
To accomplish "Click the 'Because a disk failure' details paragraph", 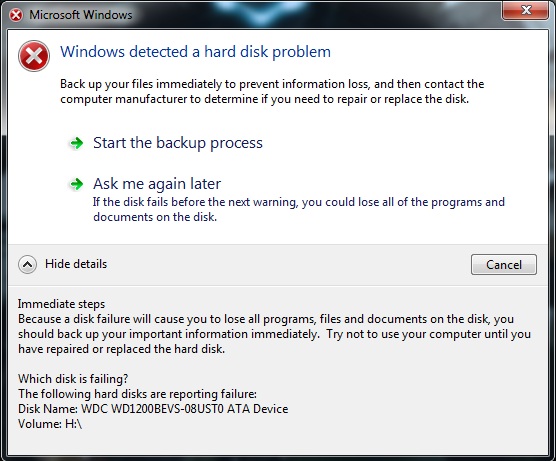I will [274, 334].
